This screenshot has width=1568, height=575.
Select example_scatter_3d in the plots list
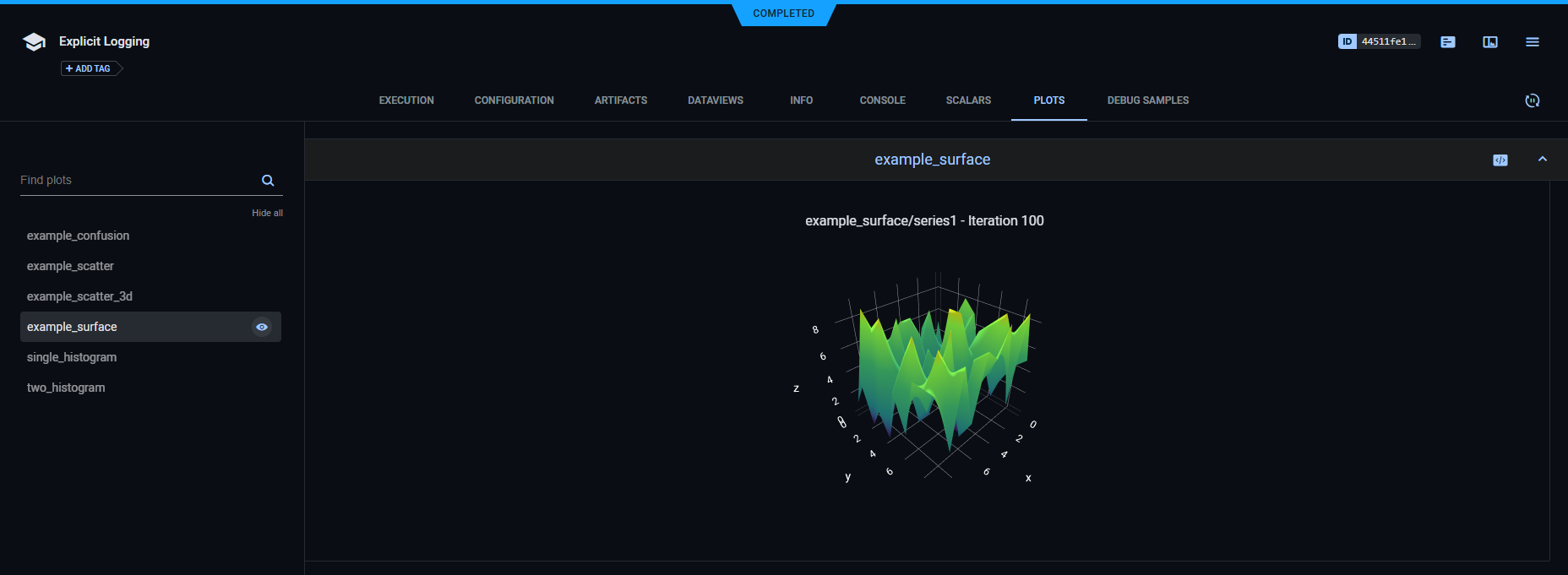pyautogui.click(x=79, y=296)
